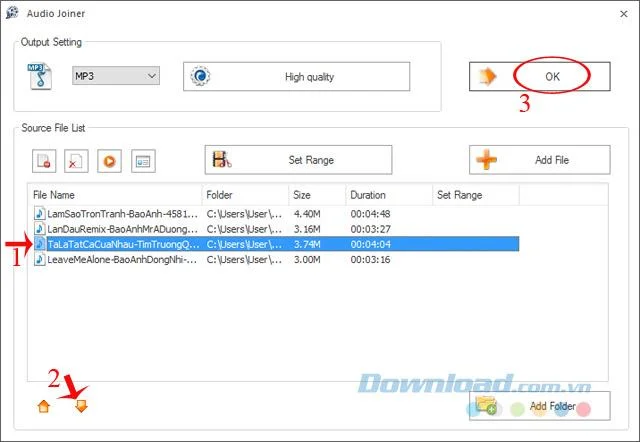640x442 pixels.
Task: Select the LeaveMeAlone-BaoAnhDongNhi file row
Action: point(276,260)
